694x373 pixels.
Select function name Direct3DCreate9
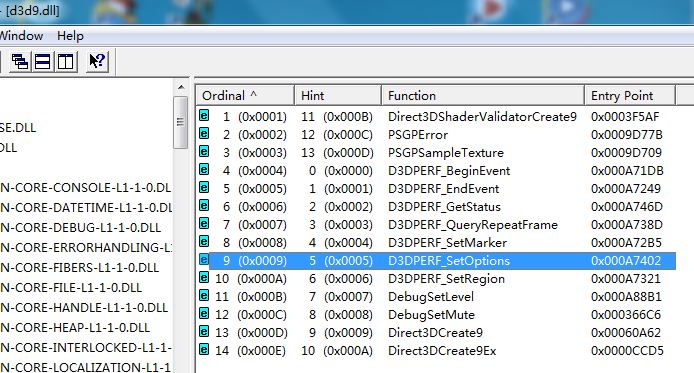tap(435, 333)
